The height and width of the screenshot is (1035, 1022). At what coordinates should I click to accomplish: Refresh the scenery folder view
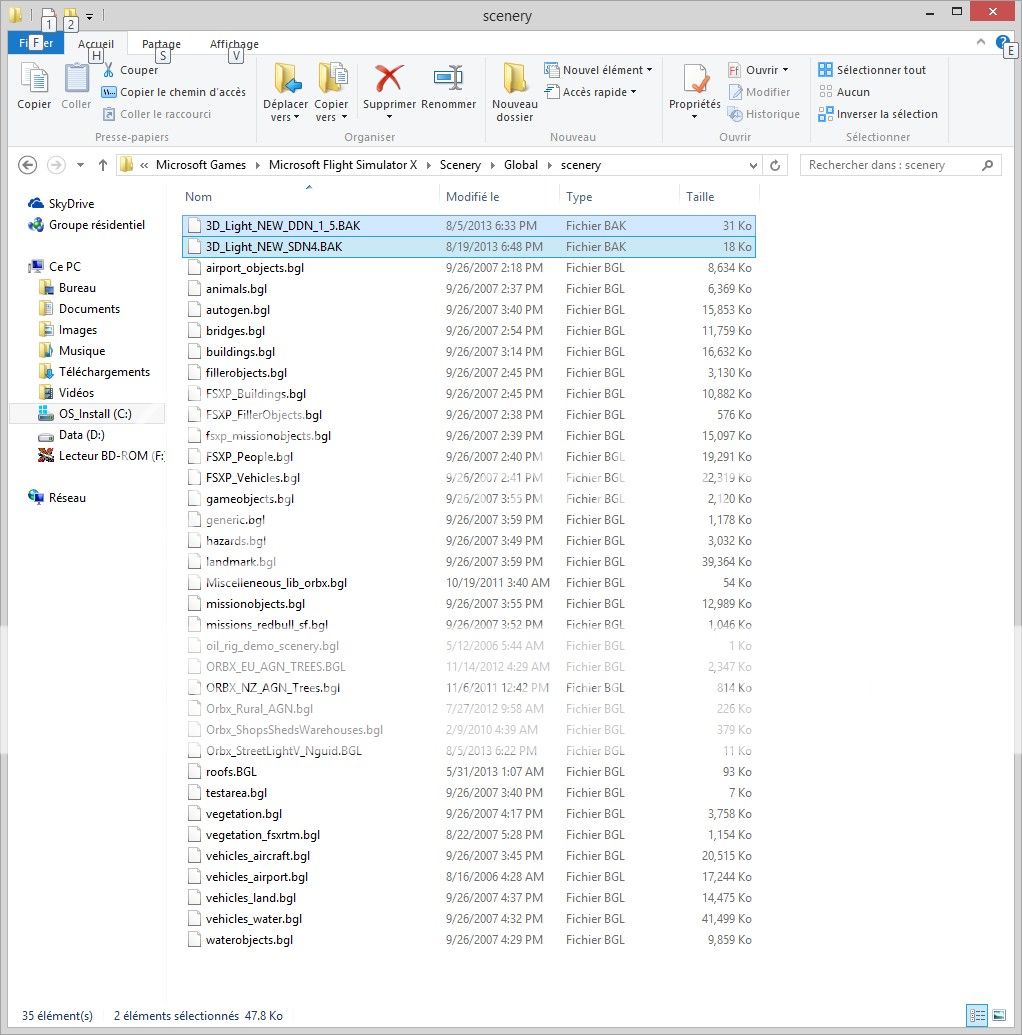(775, 165)
